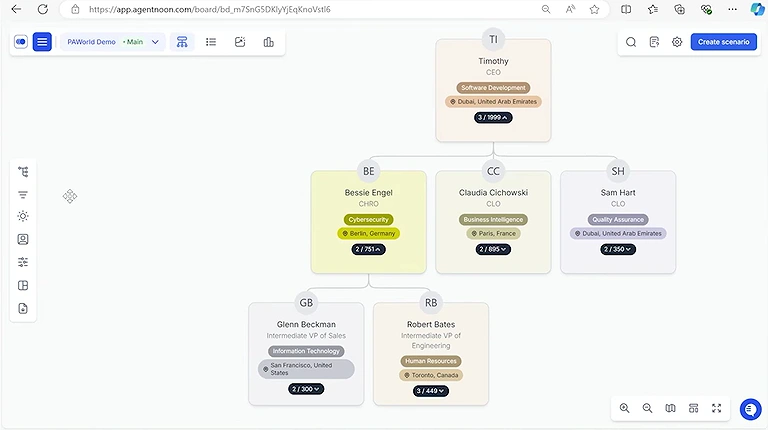Open browser essentials heart icon
This screenshot has width=768, height=430.
coord(706,9)
